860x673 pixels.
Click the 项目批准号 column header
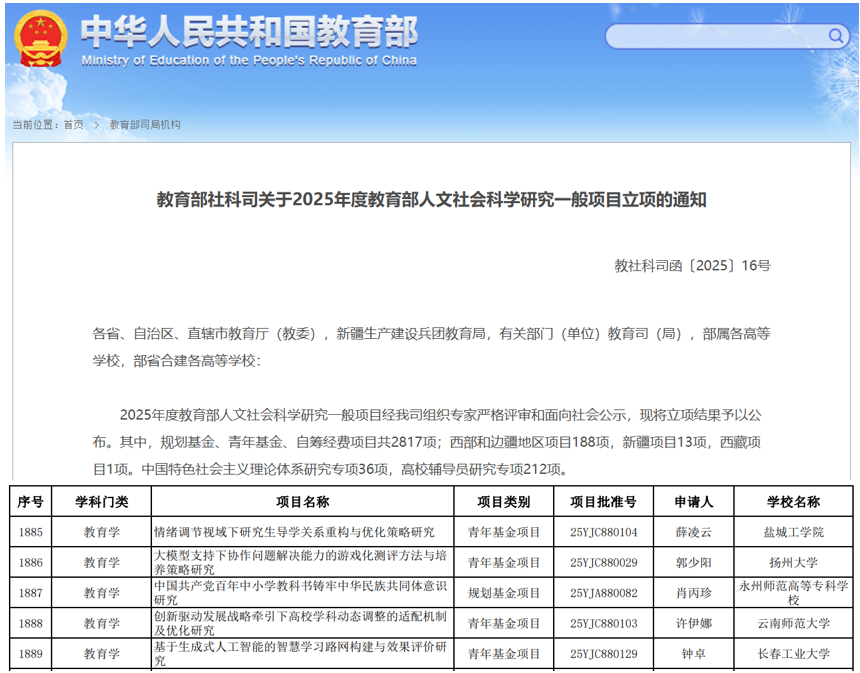(x=603, y=502)
